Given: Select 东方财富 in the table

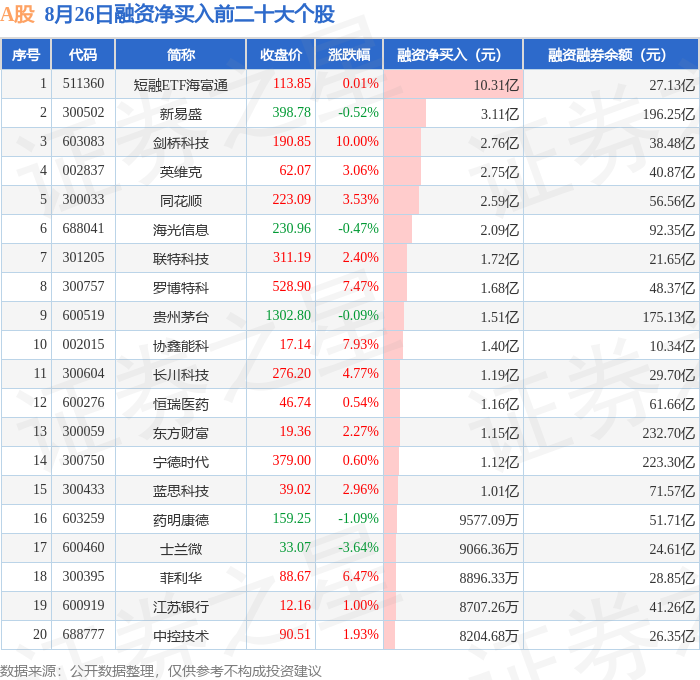Looking at the screenshot, I should coord(180,433).
